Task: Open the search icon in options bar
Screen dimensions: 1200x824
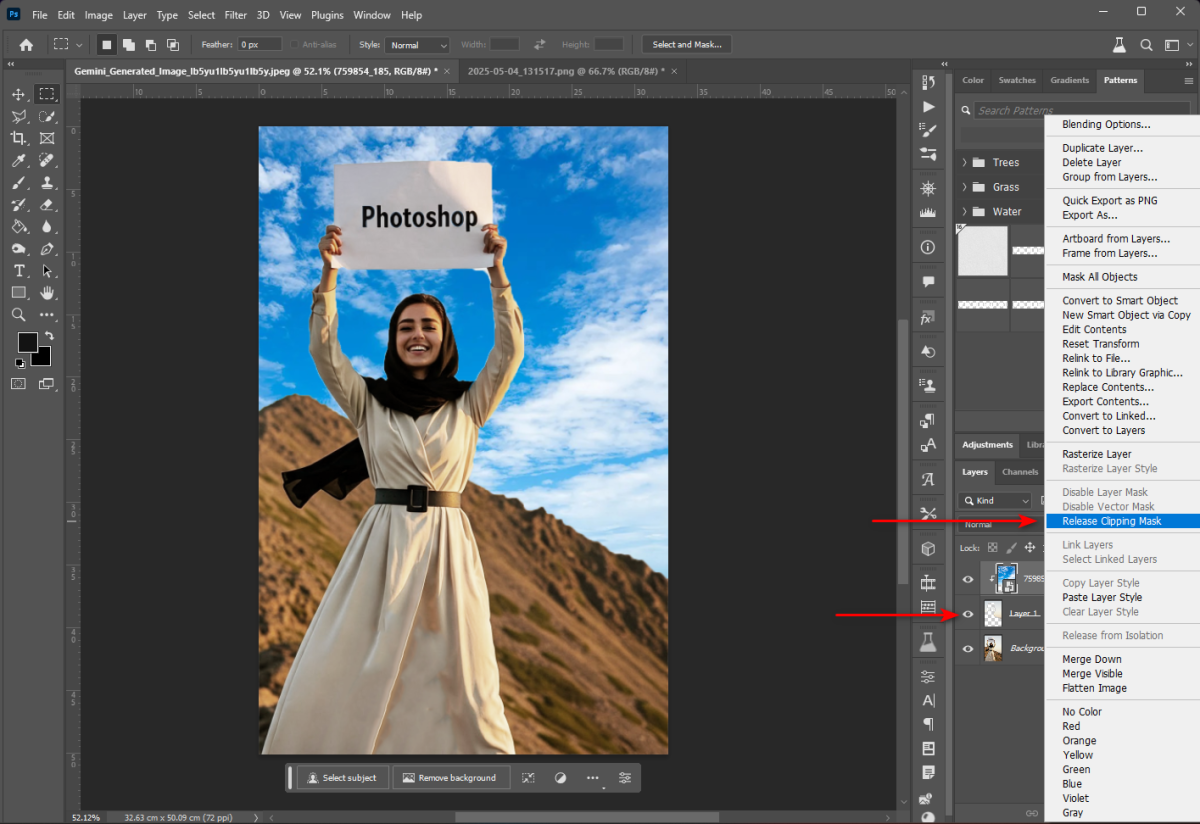Action: pos(1146,45)
